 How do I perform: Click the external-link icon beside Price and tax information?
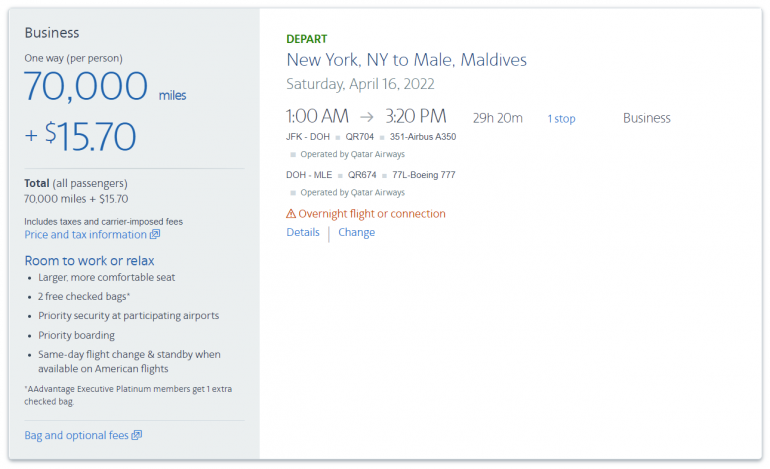155,235
